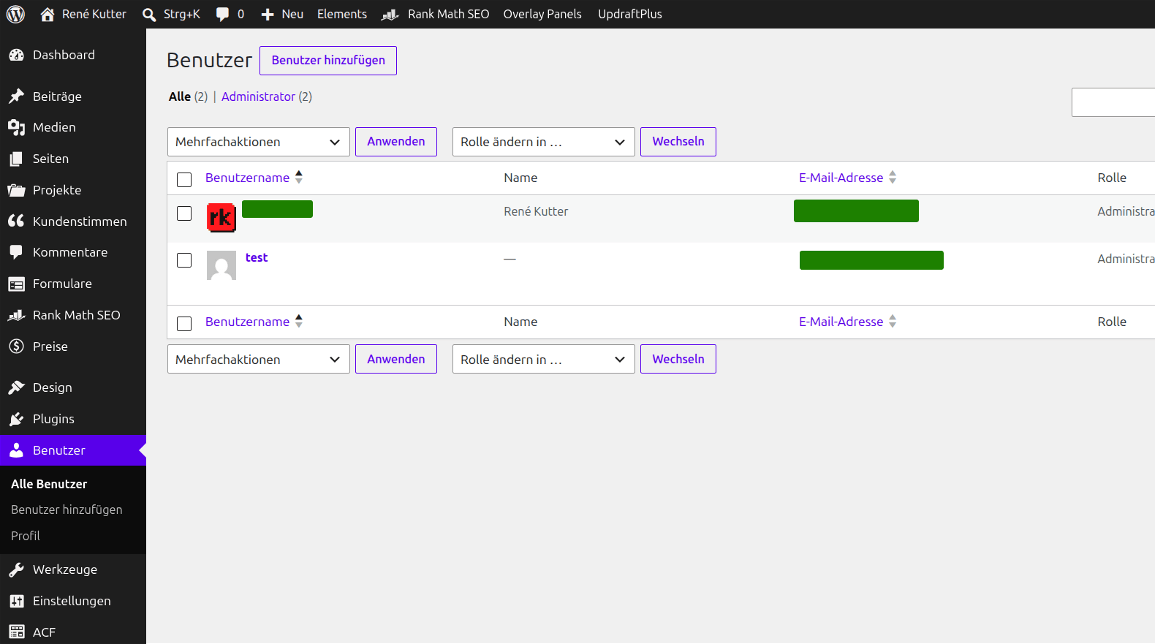1155x644 pixels.
Task: Filter users by Administrator link
Action: tap(258, 97)
